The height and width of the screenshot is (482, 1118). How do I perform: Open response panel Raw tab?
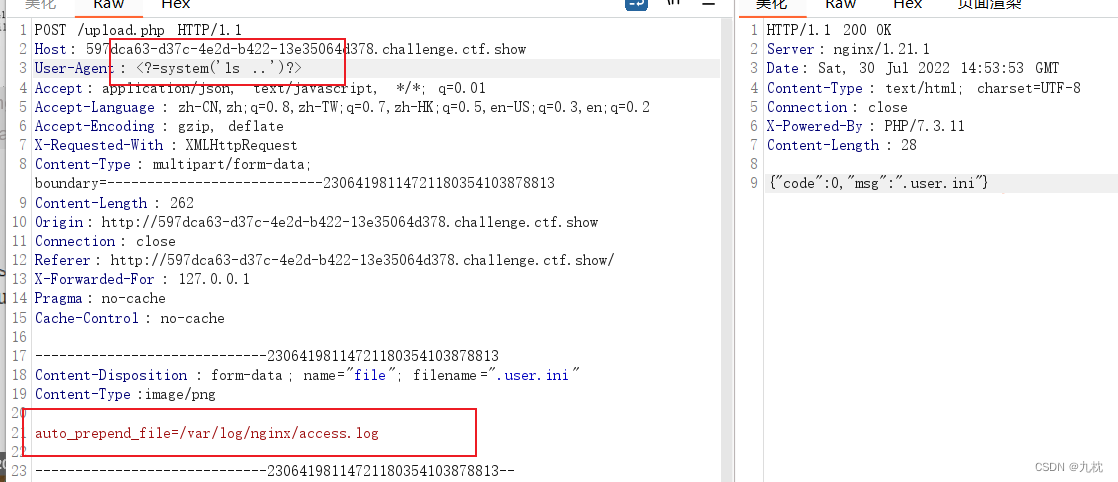[841, 4]
